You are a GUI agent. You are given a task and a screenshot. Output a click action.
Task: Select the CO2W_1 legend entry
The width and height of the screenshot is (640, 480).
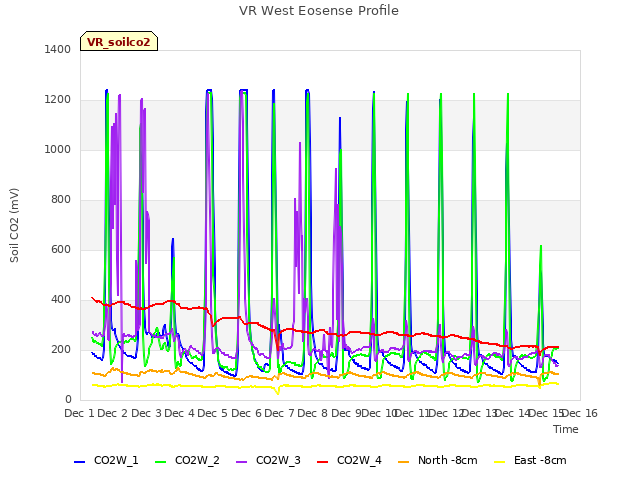pos(106,460)
